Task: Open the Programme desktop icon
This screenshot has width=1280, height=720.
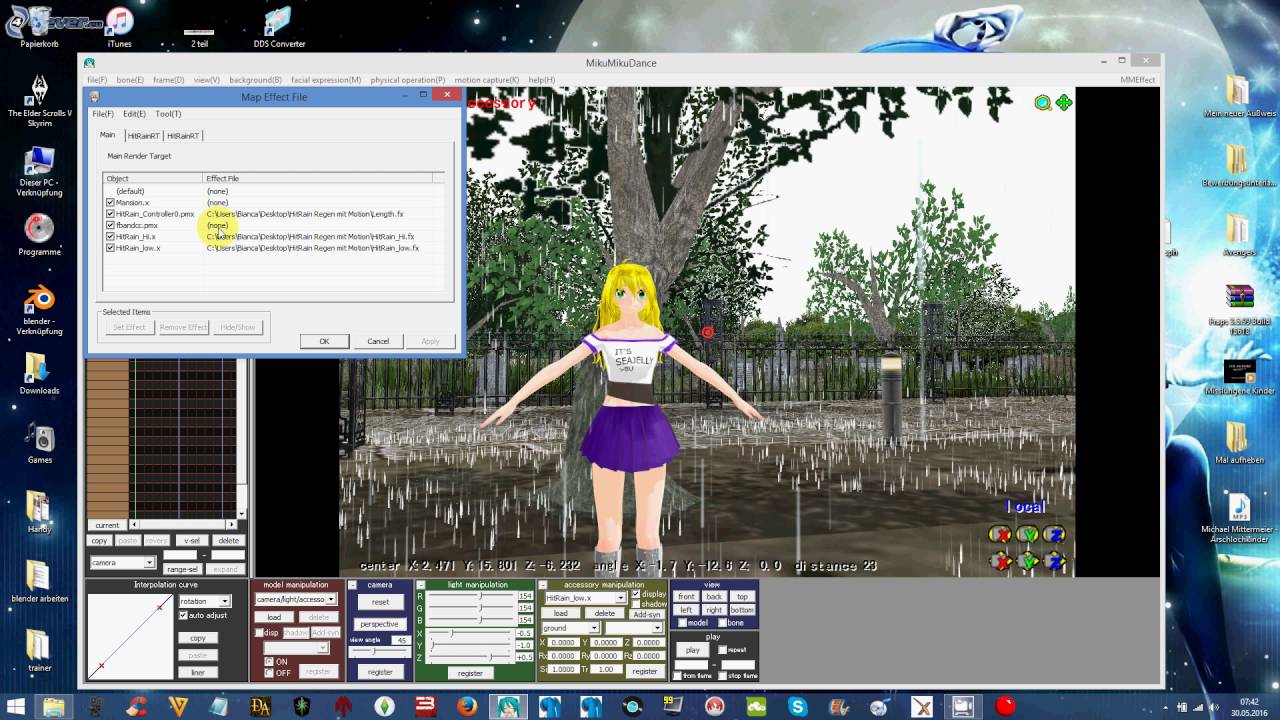Action: (x=39, y=235)
